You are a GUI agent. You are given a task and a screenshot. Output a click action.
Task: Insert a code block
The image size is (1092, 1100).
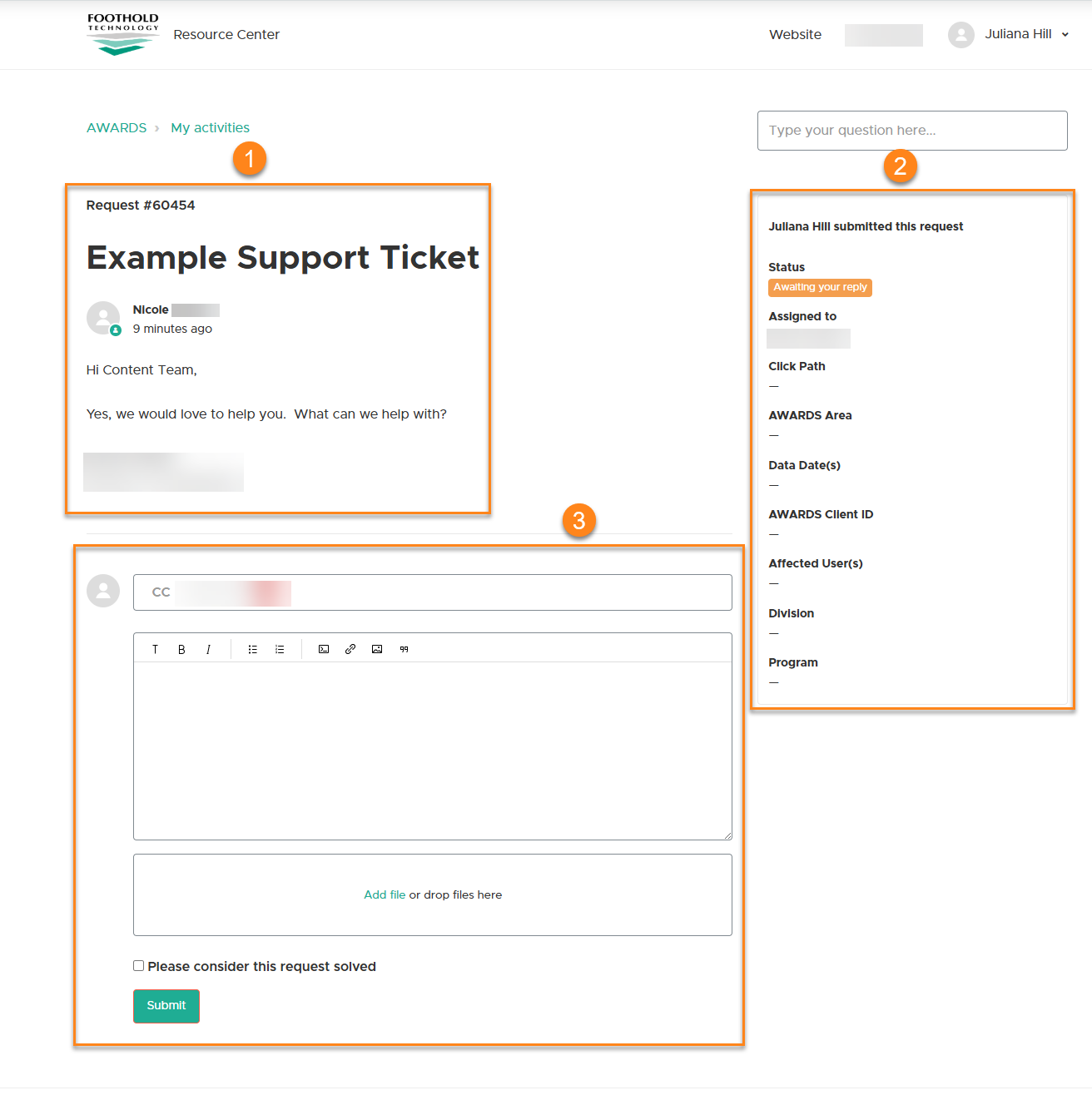[x=324, y=649]
